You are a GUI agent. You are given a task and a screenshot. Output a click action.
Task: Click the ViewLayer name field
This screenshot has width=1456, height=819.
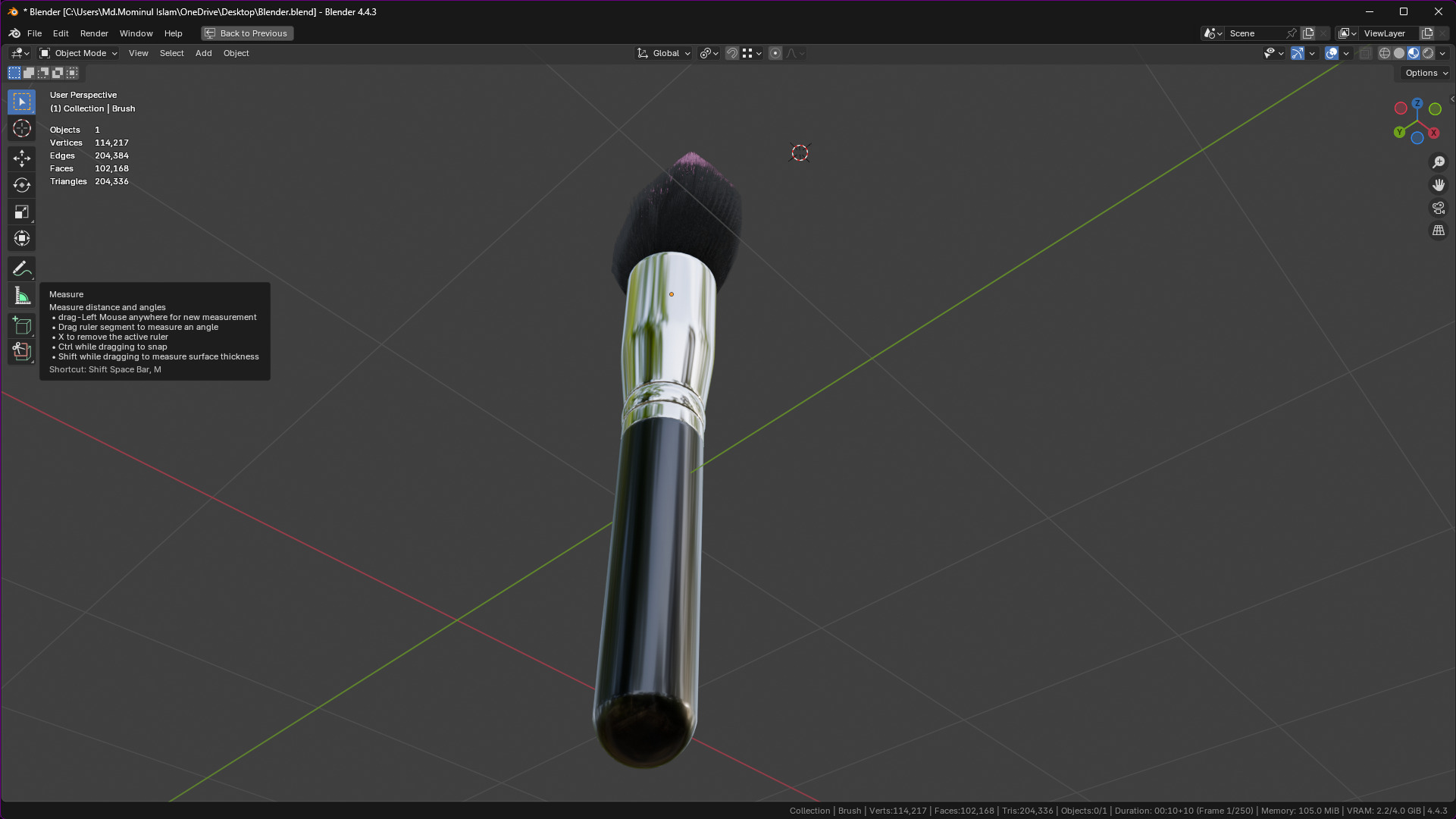click(x=1389, y=33)
